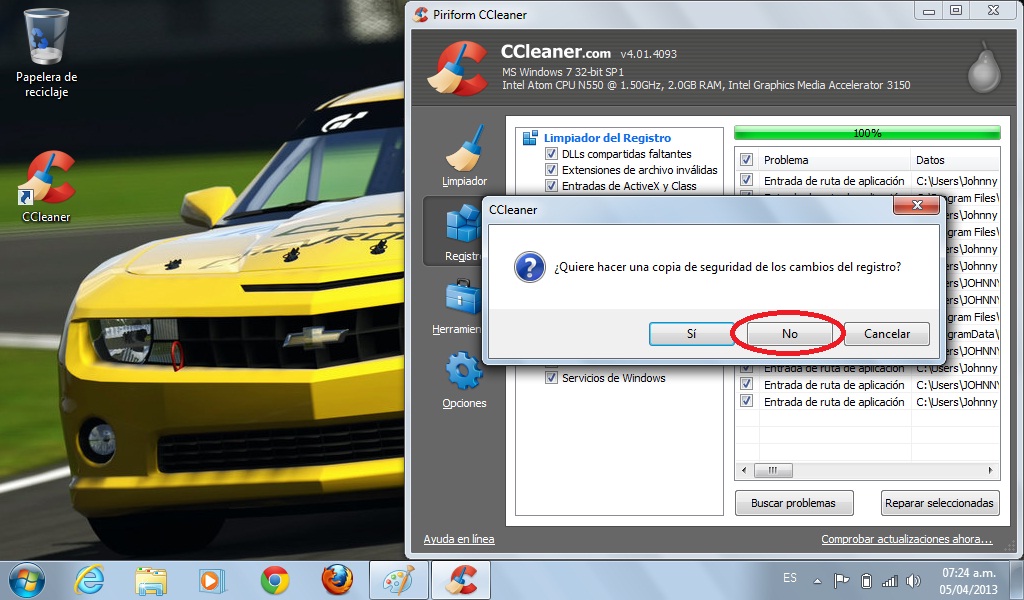The image size is (1024, 600).
Task: Launch Google Chrome from the taskbar
Action: point(278,578)
